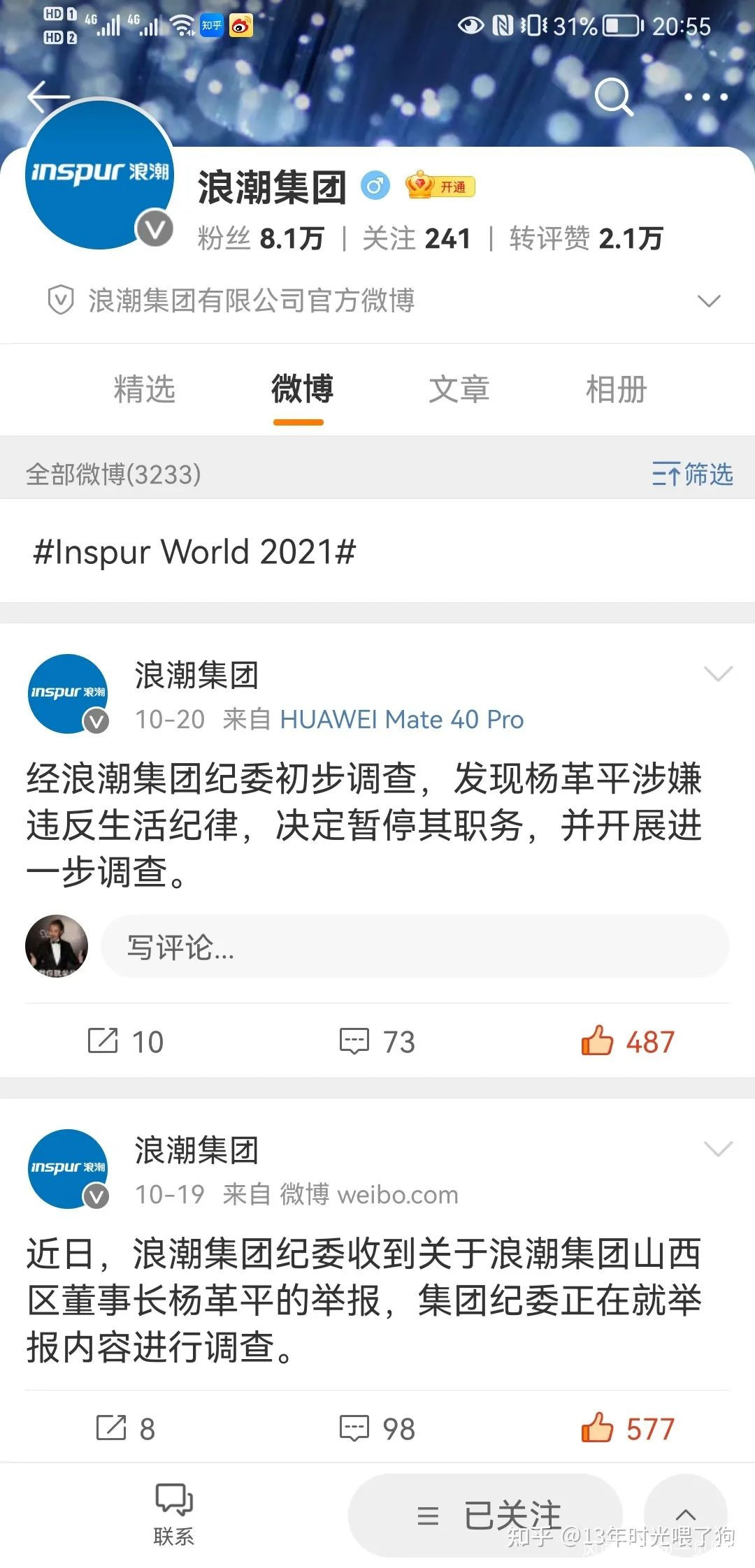
Task: Open the three-dot more options menu
Action: 706,97
